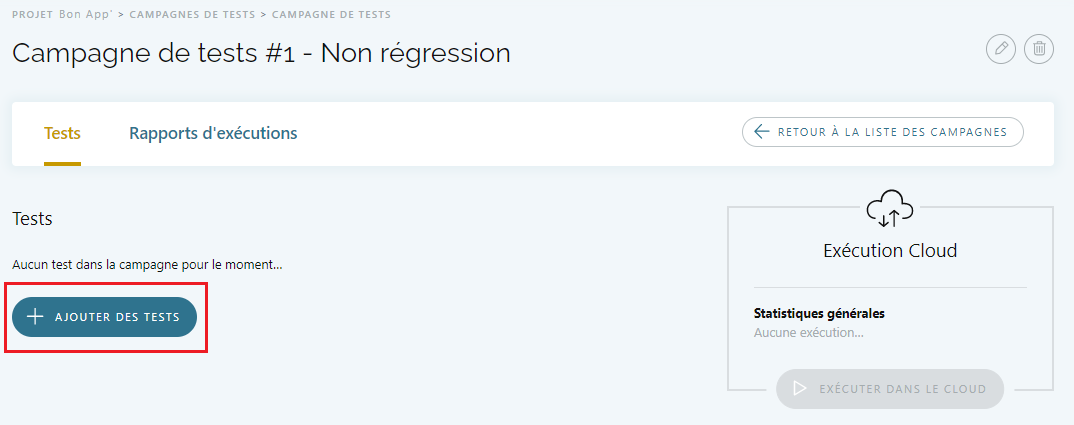Viewport: 1074px width, 425px height.
Task: Click the Tests section heading below the tabs
Action: 32,218
